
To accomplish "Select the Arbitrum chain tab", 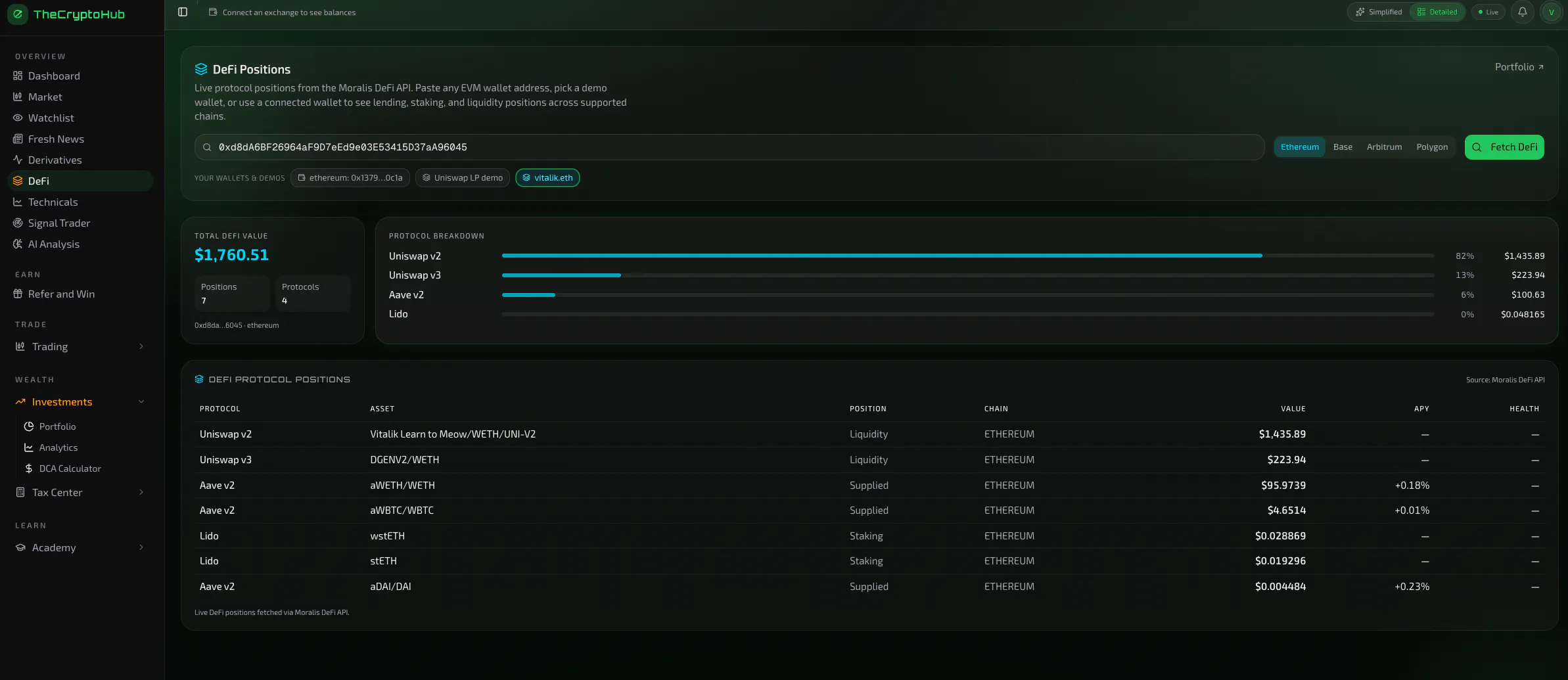I will pos(1384,147).
